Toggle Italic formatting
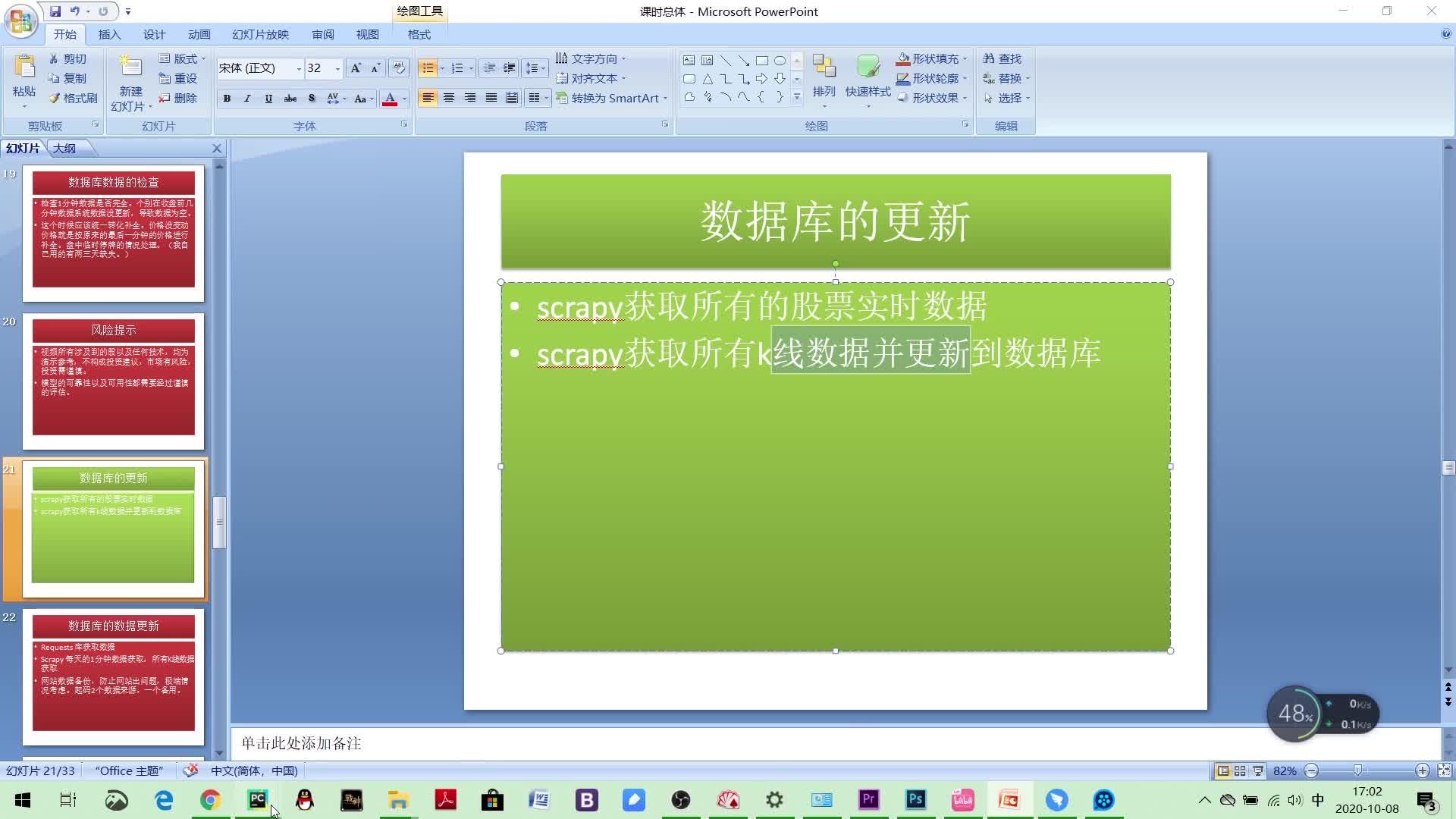 [247, 99]
